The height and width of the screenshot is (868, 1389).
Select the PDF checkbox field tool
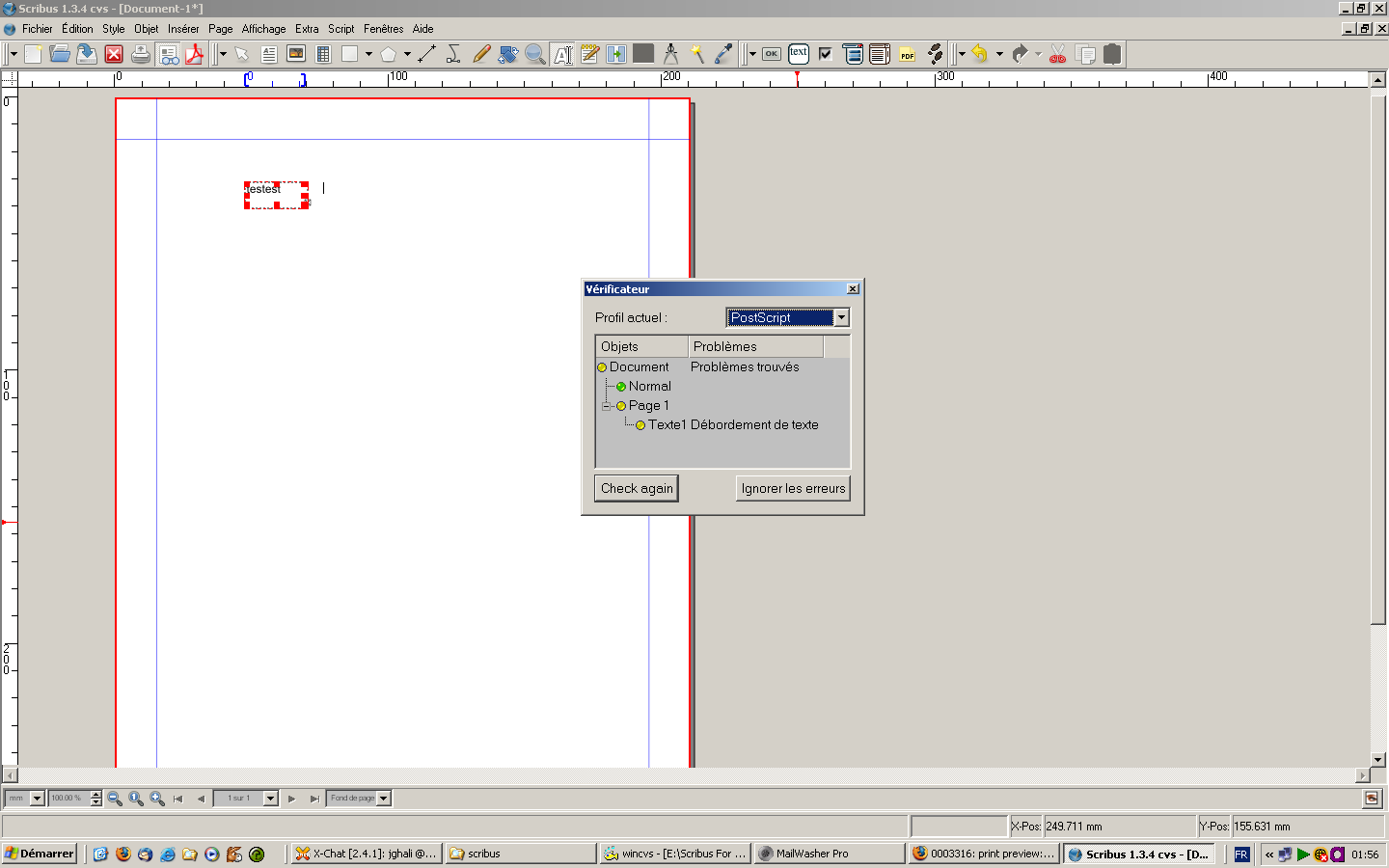coord(826,55)
